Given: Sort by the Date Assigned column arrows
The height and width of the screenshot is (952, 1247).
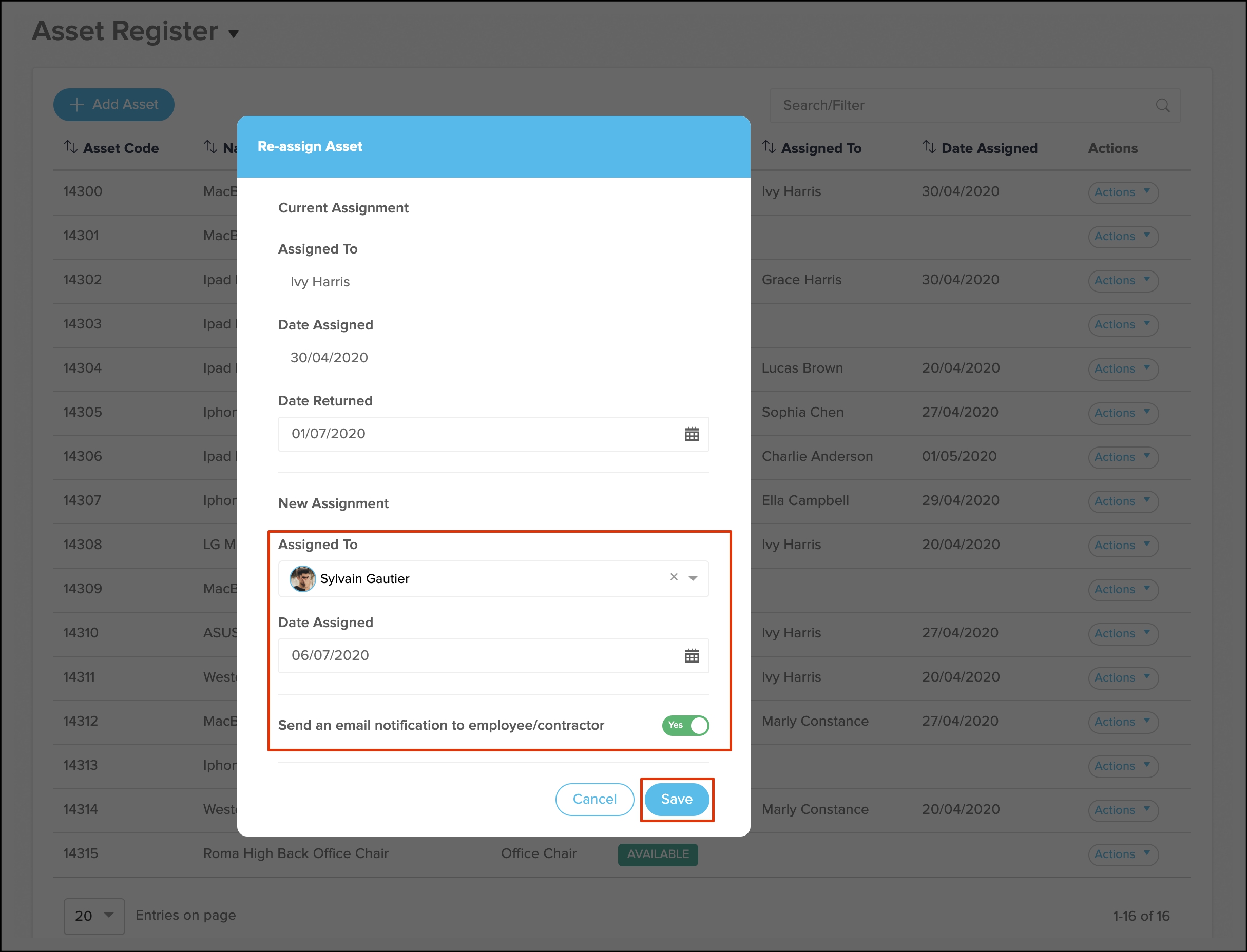Looking at the screenshot, I should tap(929, 147).
